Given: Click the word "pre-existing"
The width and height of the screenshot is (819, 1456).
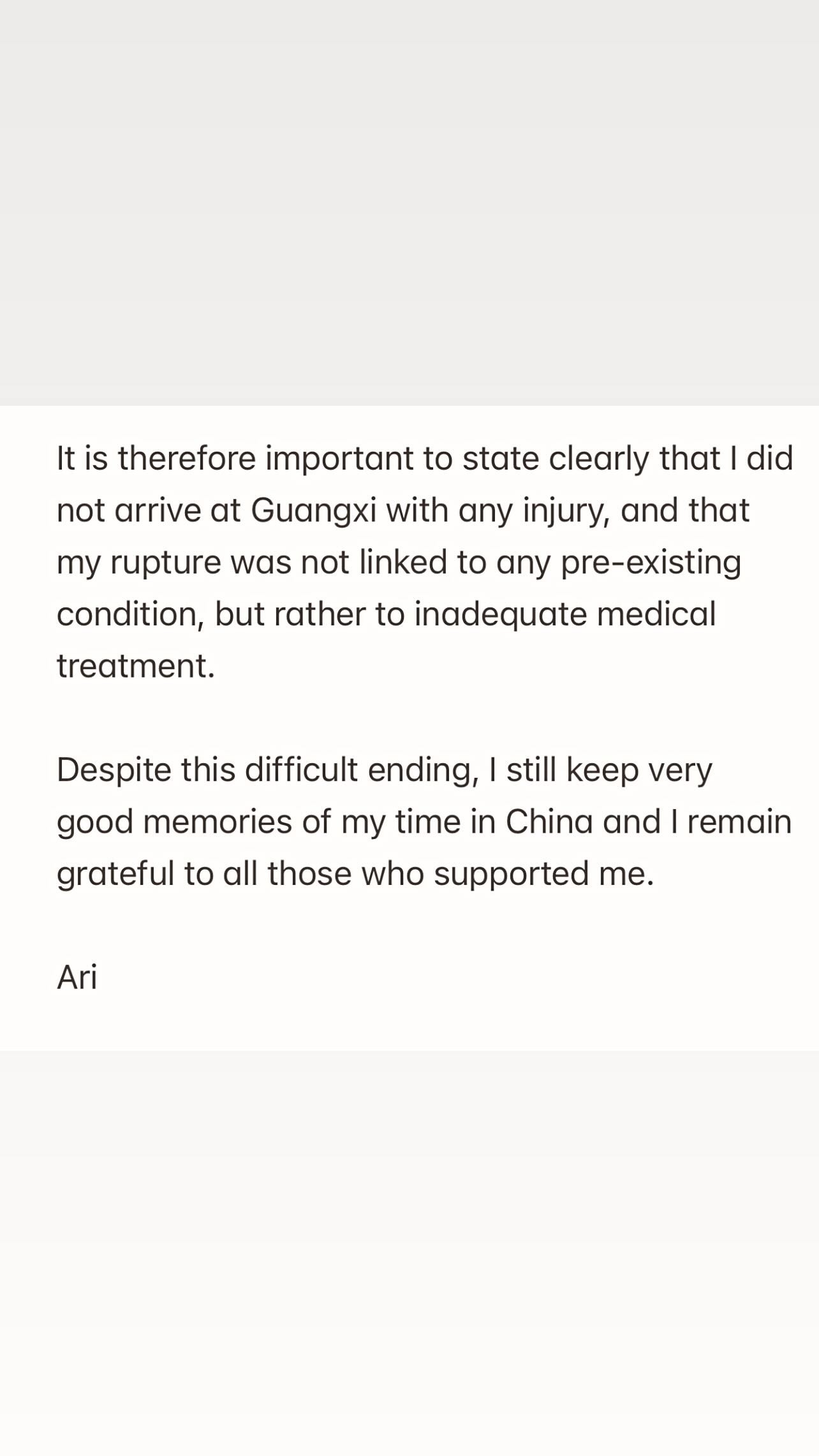Looking at the screenshot, I should pyautogui.click(x=651, y=563).
